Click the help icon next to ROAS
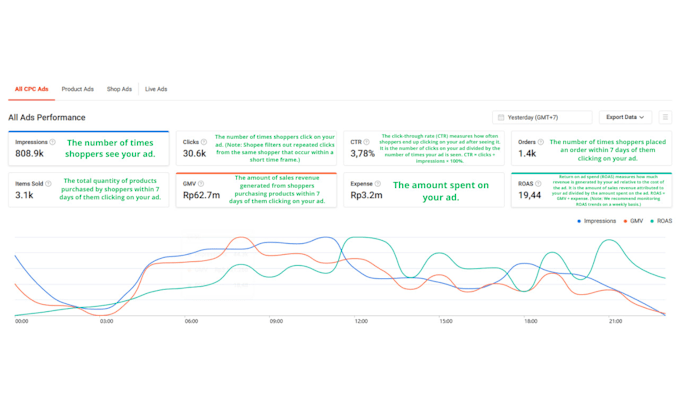Screen dimensions: 680x409 (x=538, y=184)
